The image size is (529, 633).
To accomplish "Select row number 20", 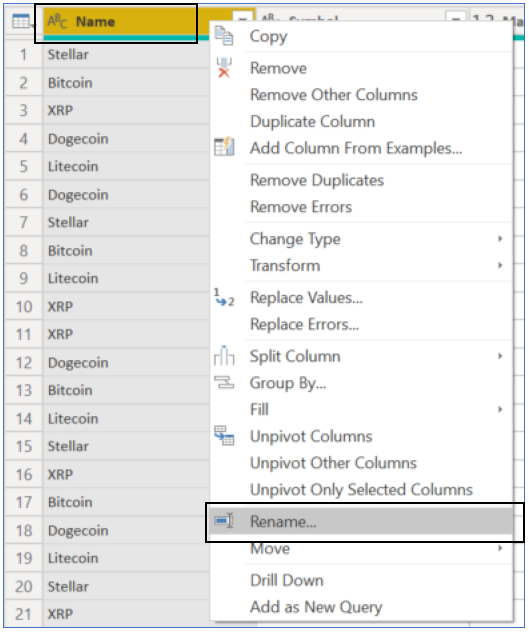I will (x=24, y=586).
